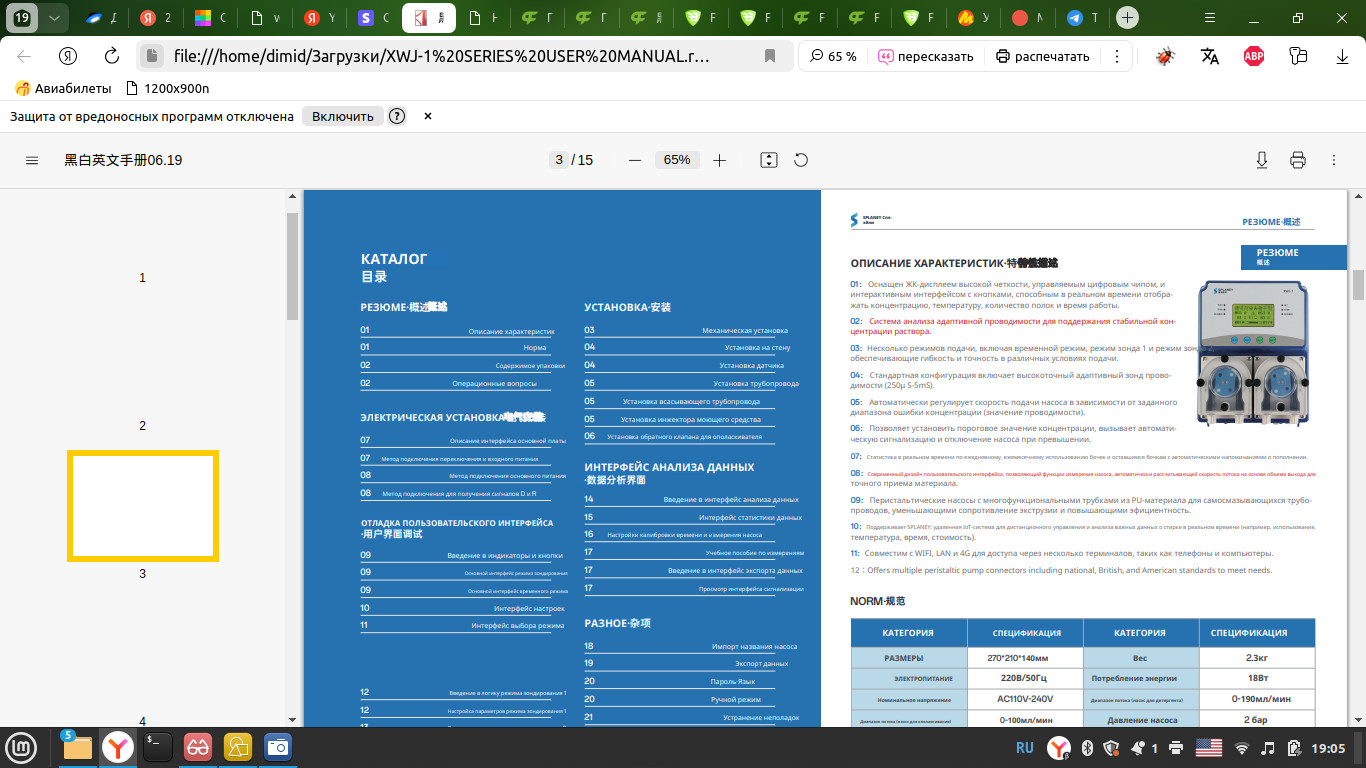Viewport: 1366px width, 768px height.
Task: Click the PDF zoom level field showing 65%
Action: [677, 160]
